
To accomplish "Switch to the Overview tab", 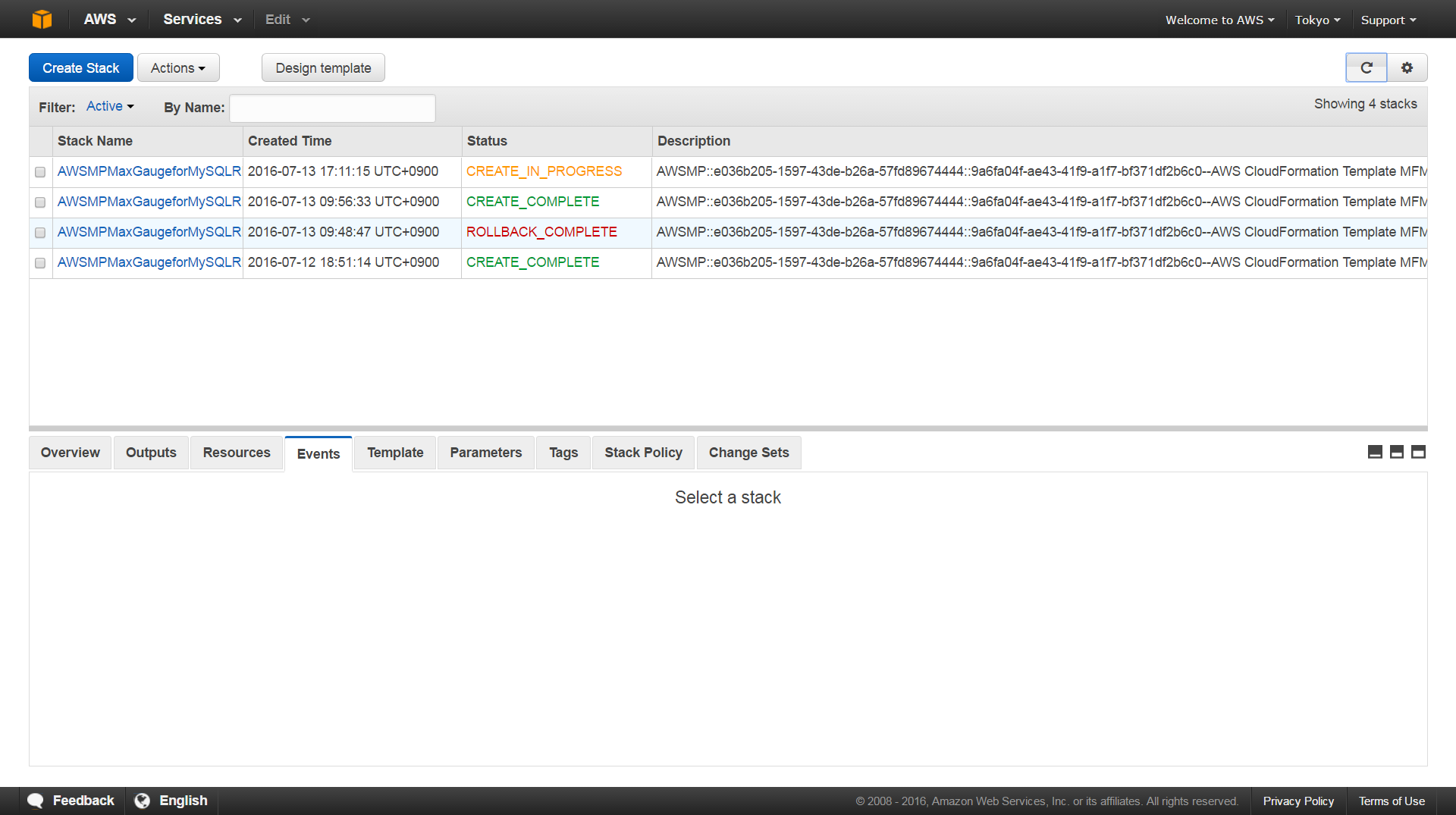I will point(71,453).
